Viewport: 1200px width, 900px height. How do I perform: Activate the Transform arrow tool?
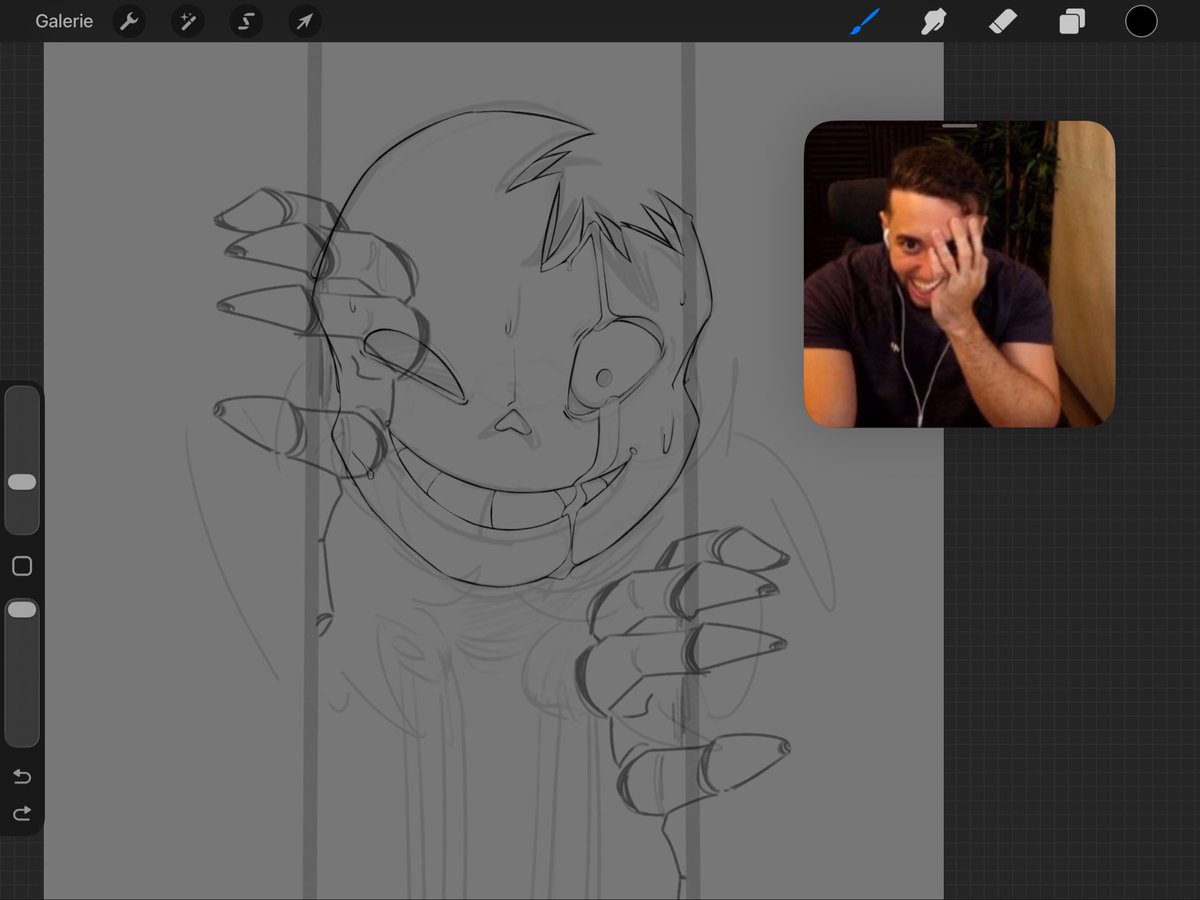305,21
